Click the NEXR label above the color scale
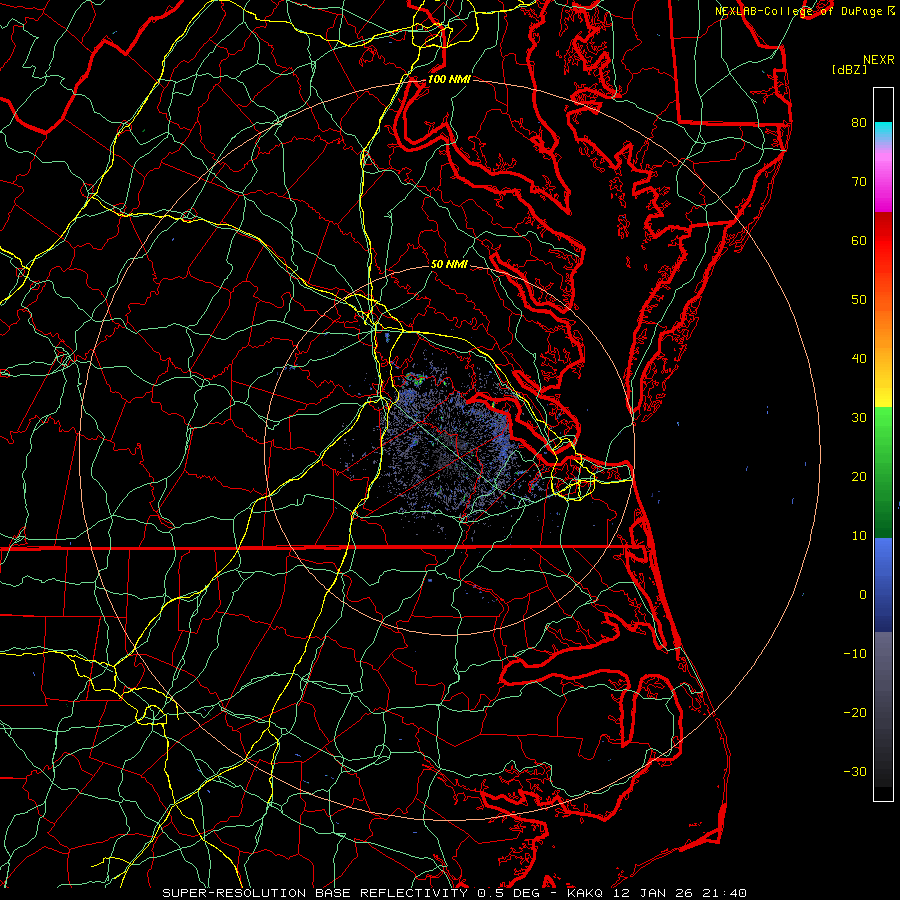The width and height of the screenshot is (900, 900). (877, 59)
